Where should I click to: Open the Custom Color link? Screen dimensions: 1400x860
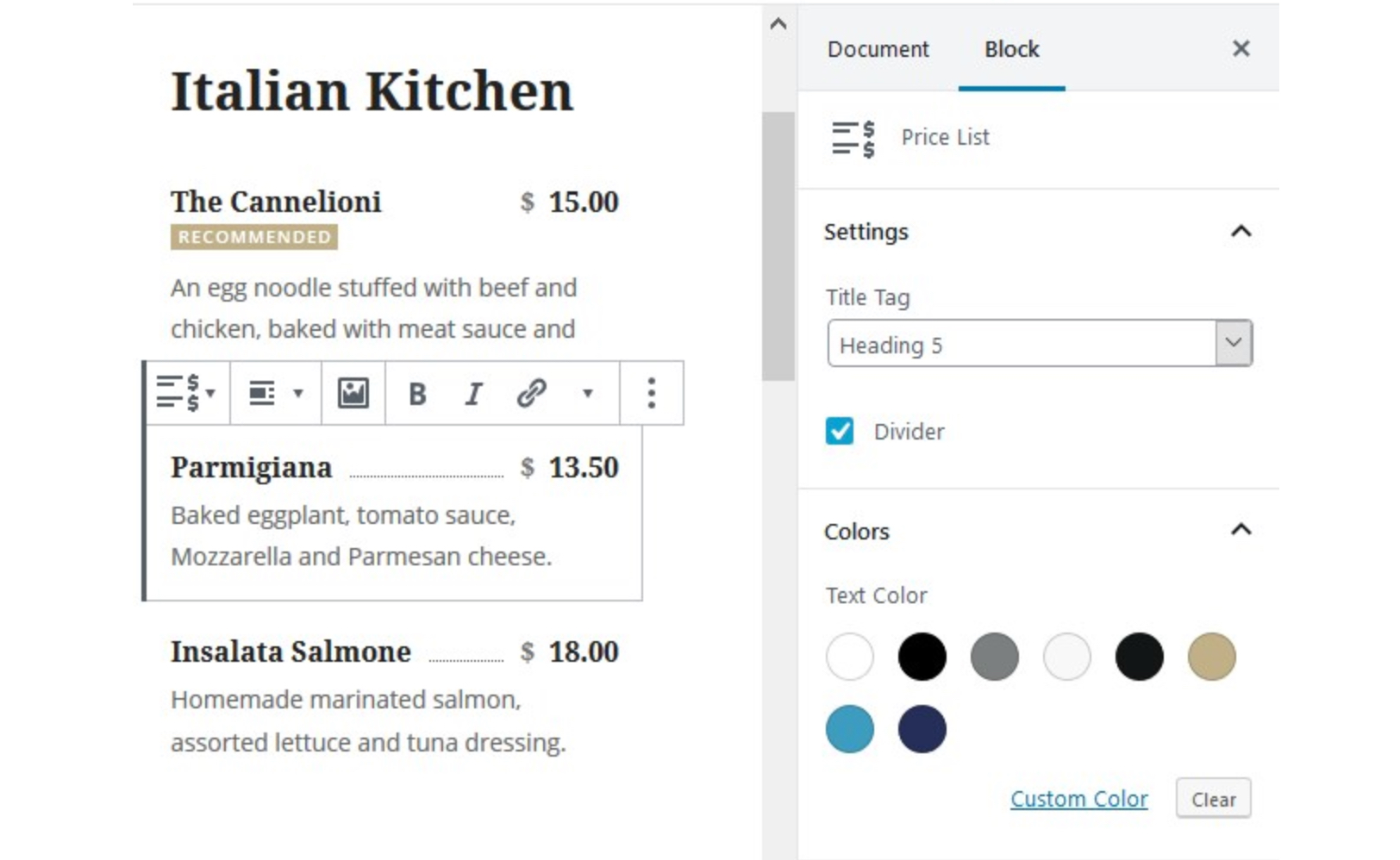click(x=1079, y=799)
